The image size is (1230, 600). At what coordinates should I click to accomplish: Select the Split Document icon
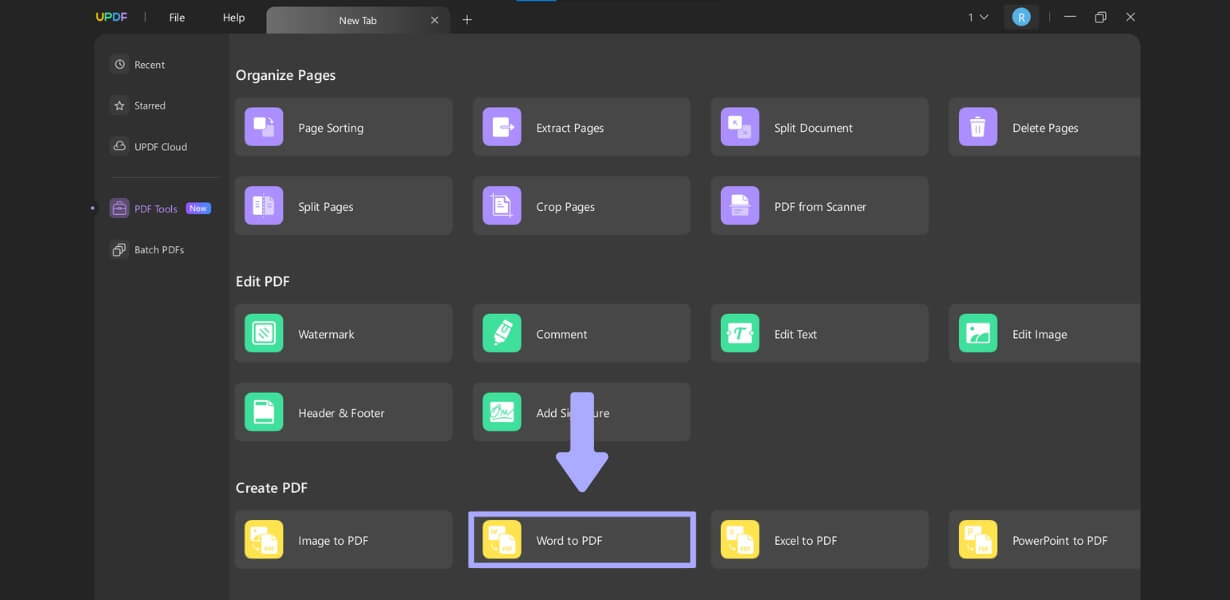[740, 127]
